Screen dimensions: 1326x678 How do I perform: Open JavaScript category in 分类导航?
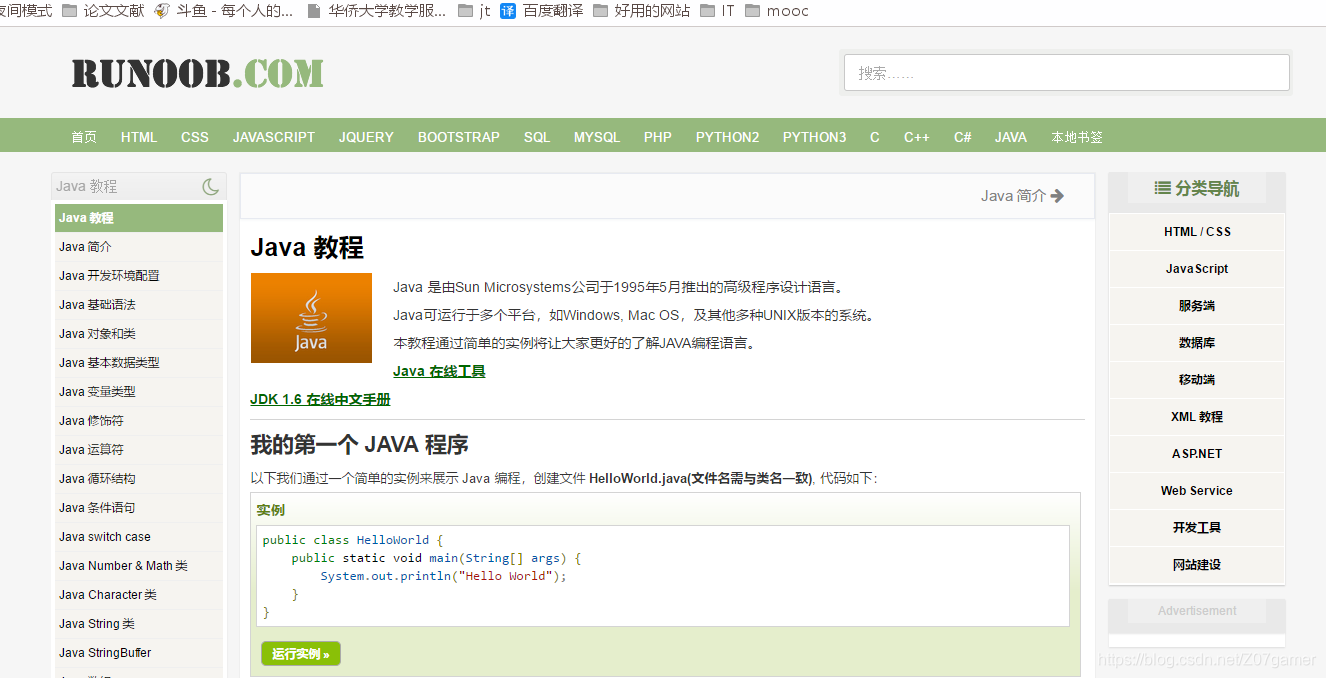[x=1197, y=269]
